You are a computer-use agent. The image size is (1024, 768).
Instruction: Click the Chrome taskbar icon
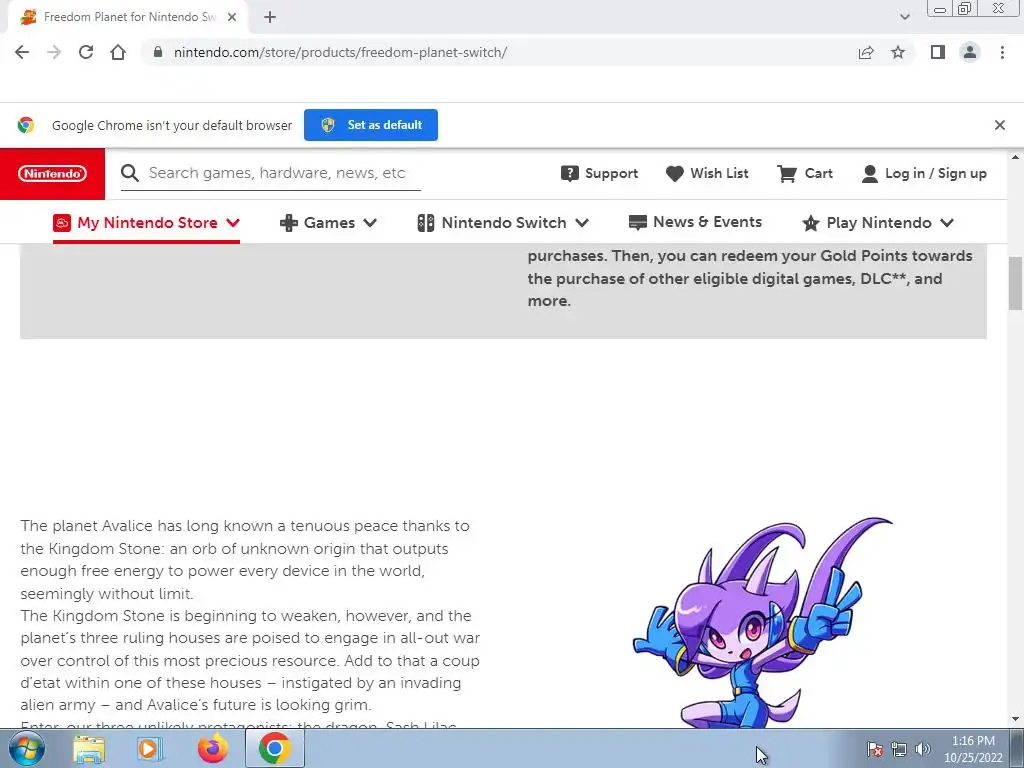[274, 748]
